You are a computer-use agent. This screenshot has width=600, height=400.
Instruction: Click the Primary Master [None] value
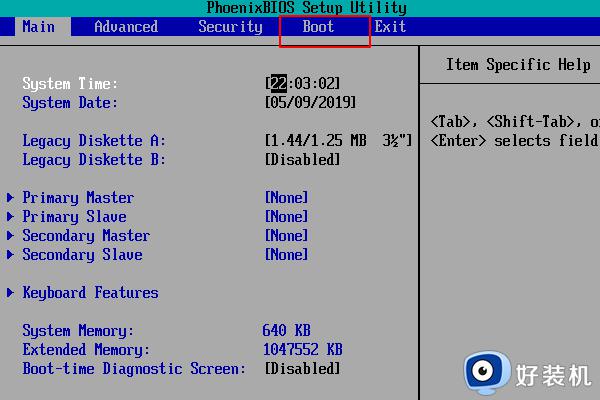(287, 198)
